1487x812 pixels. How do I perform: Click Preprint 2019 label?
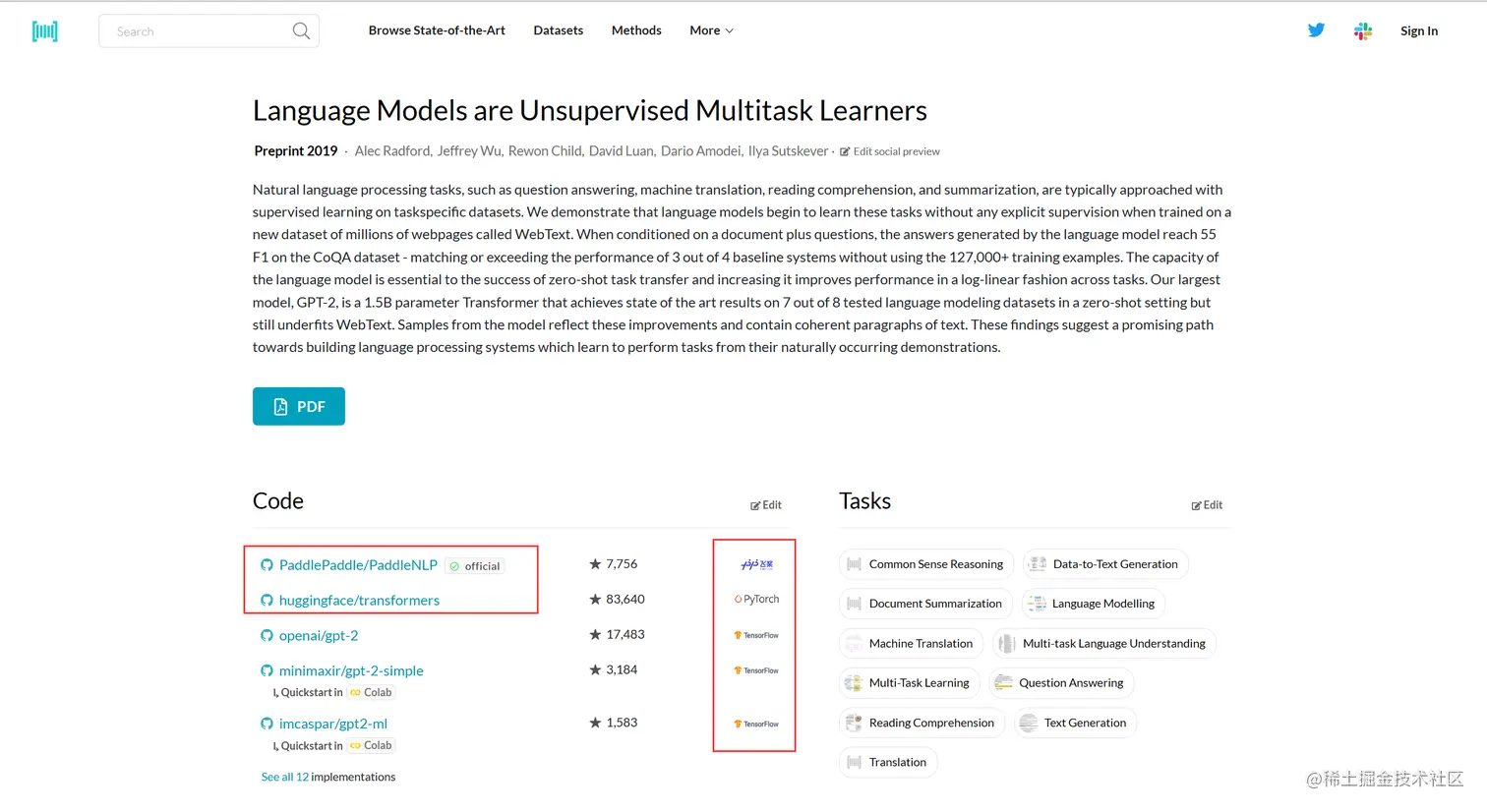(296, 151)
